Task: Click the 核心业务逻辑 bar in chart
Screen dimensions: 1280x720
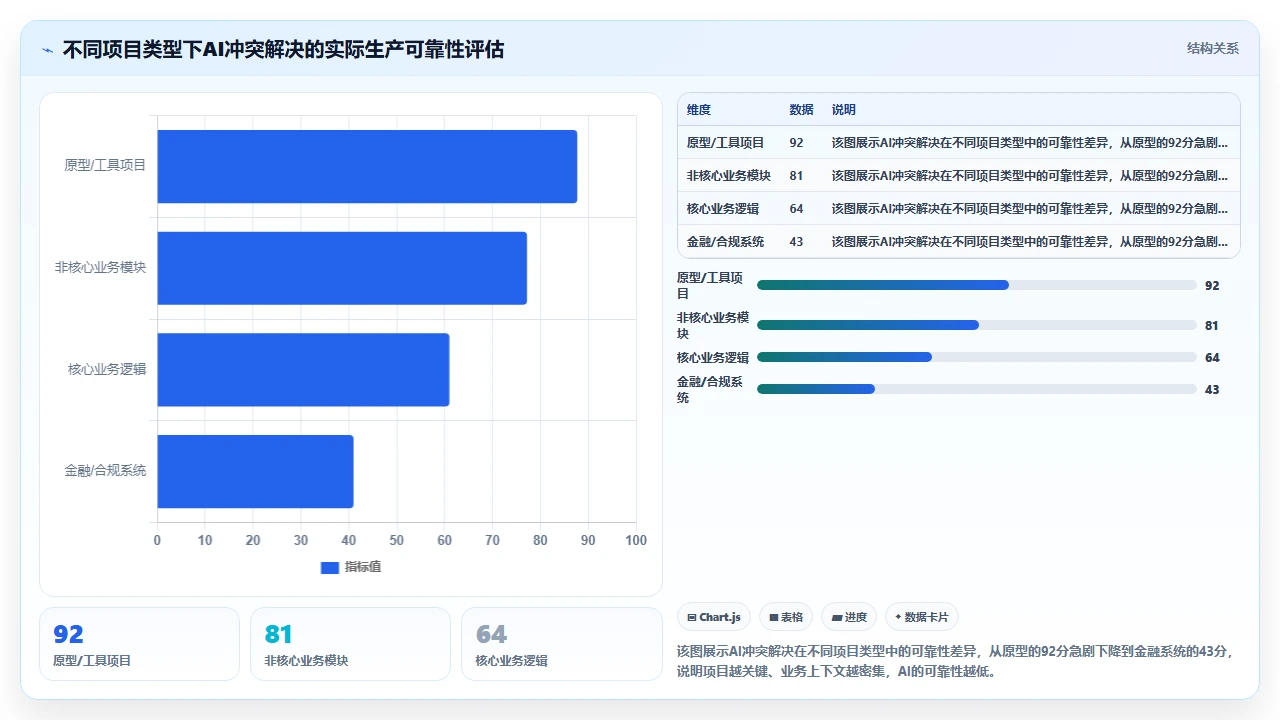Action: pos(303,370)
